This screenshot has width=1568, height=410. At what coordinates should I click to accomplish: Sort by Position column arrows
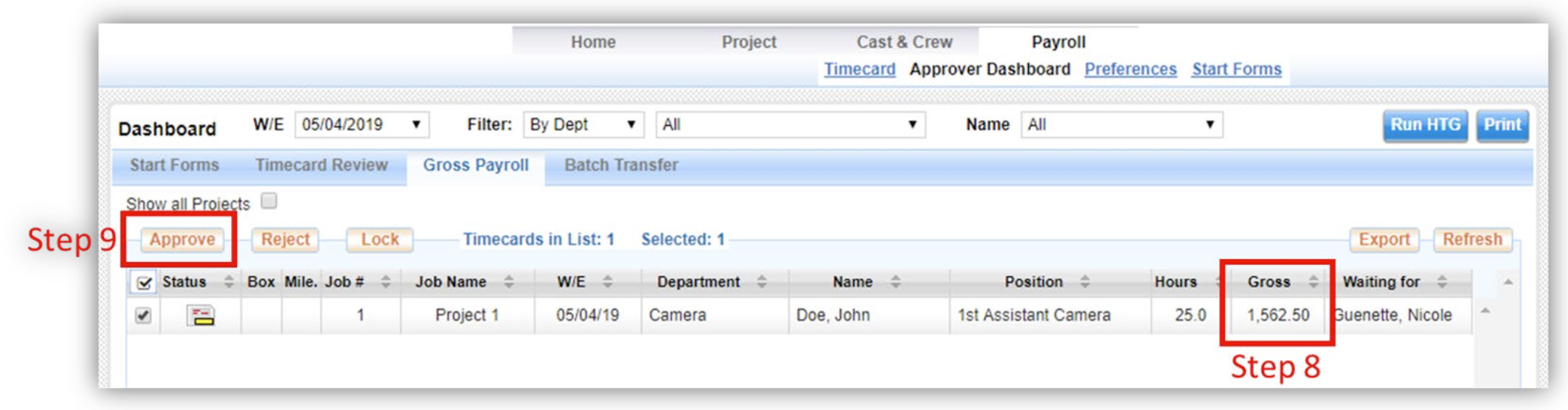pyautogui.click(x=1084, y=281)
